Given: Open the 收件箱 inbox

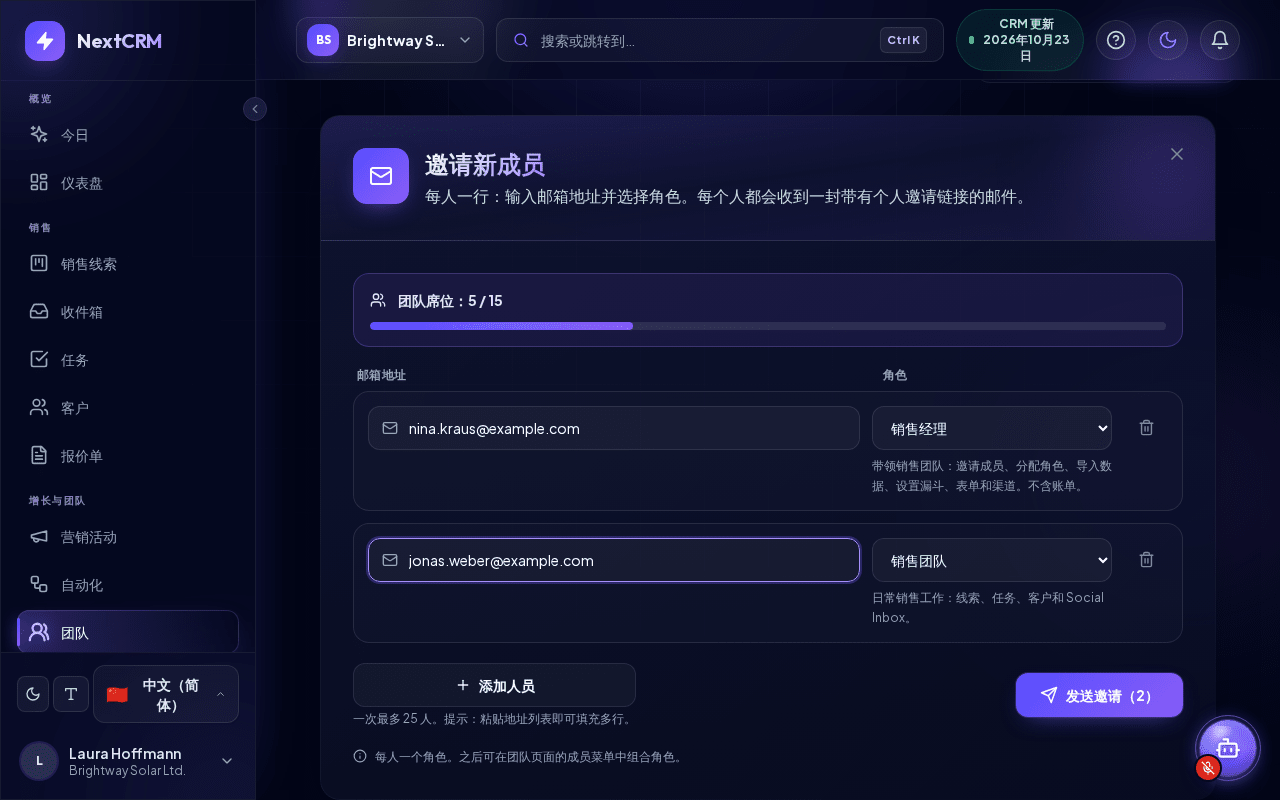Looking at the screenshot, I should click(128, 312).
